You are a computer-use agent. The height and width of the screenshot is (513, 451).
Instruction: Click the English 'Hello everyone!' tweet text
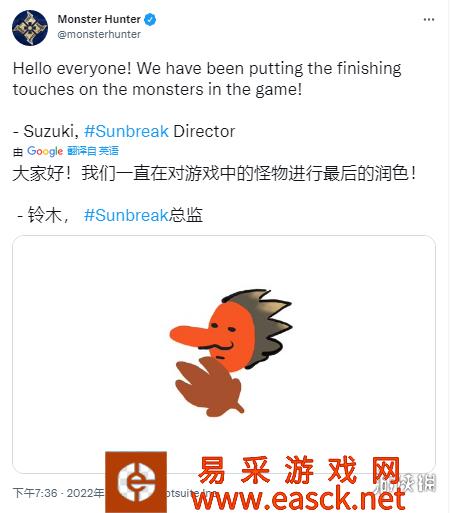207,79
